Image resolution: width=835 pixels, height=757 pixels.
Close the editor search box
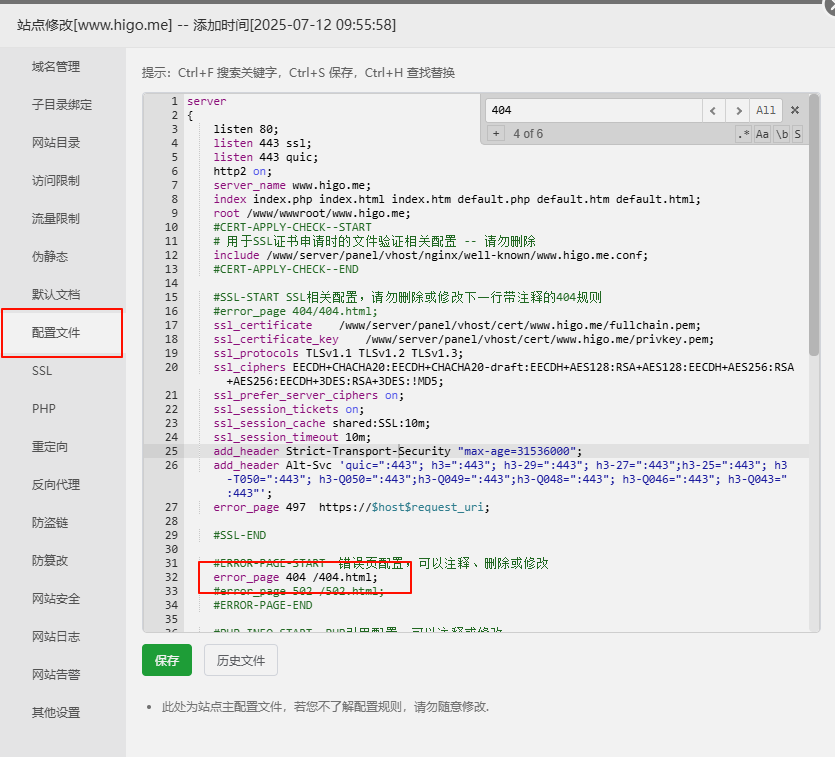795,110
